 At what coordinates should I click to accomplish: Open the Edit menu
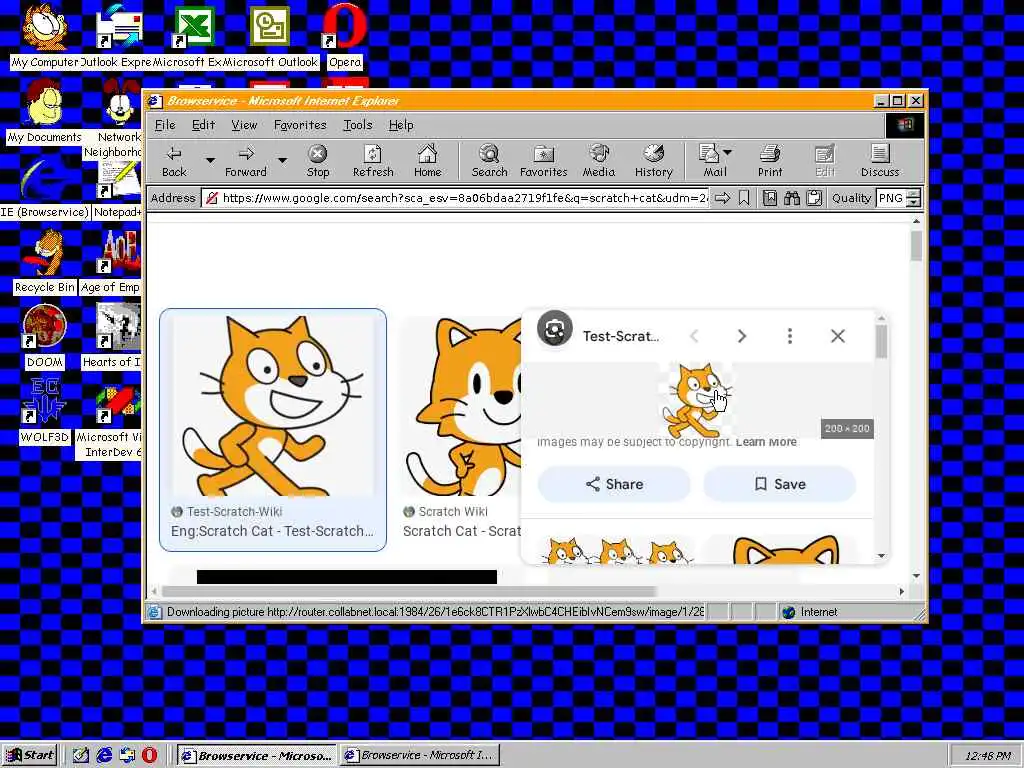point(203,125)
